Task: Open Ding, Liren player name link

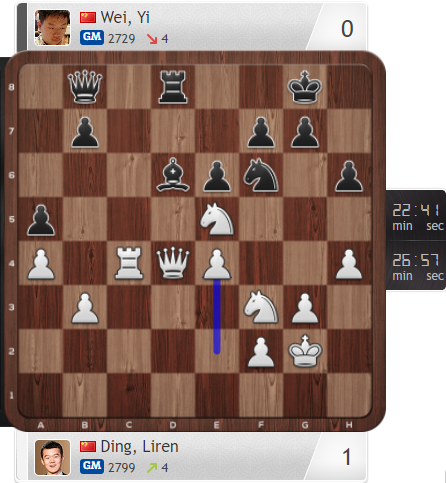Action: [x=139, y=447]
